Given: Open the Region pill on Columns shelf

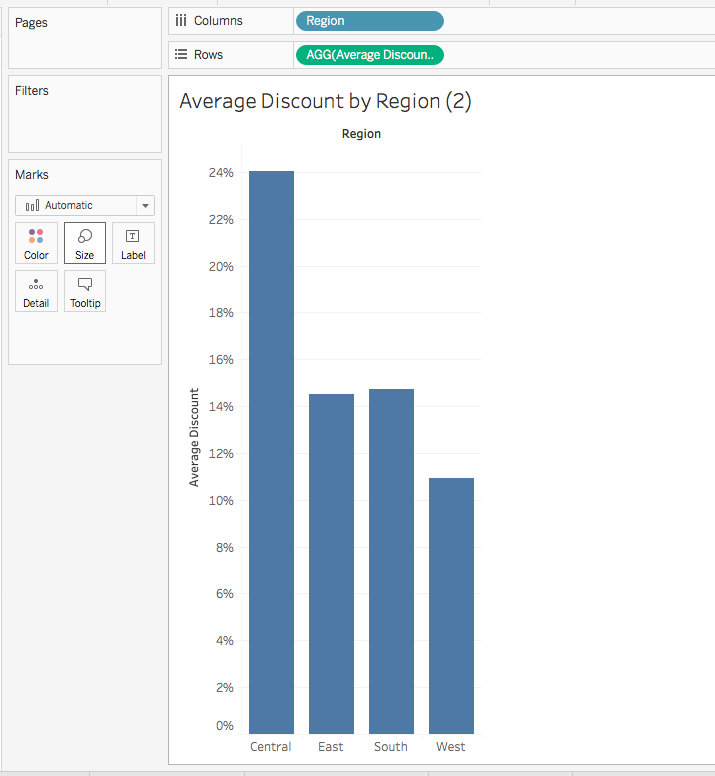Looking at the screenshot, I should (369, 21).
